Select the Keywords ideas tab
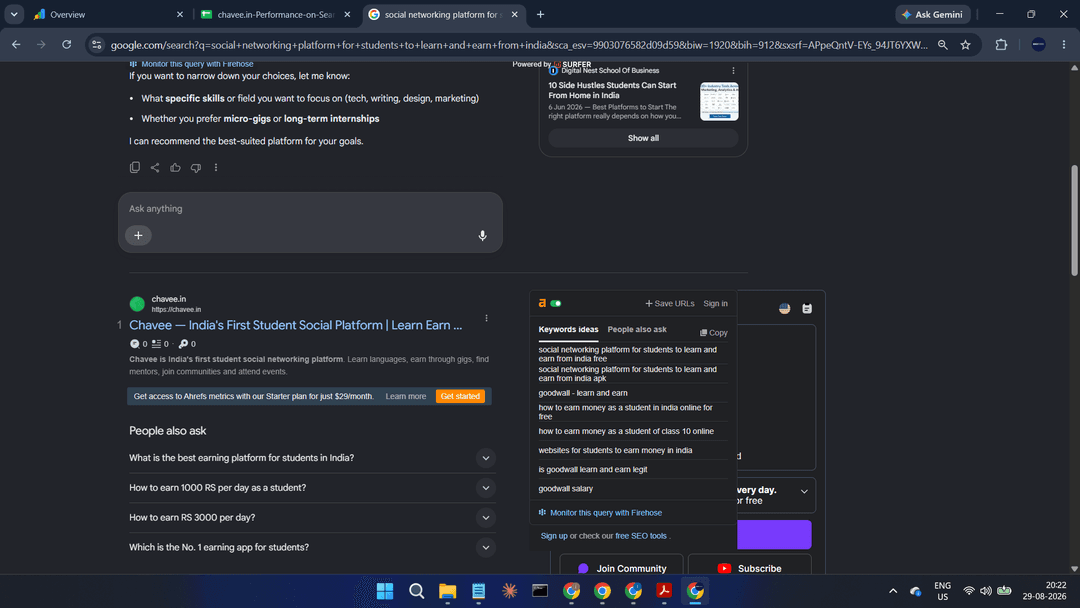Screen dimensions: 1080x608 tap(568, 330)
